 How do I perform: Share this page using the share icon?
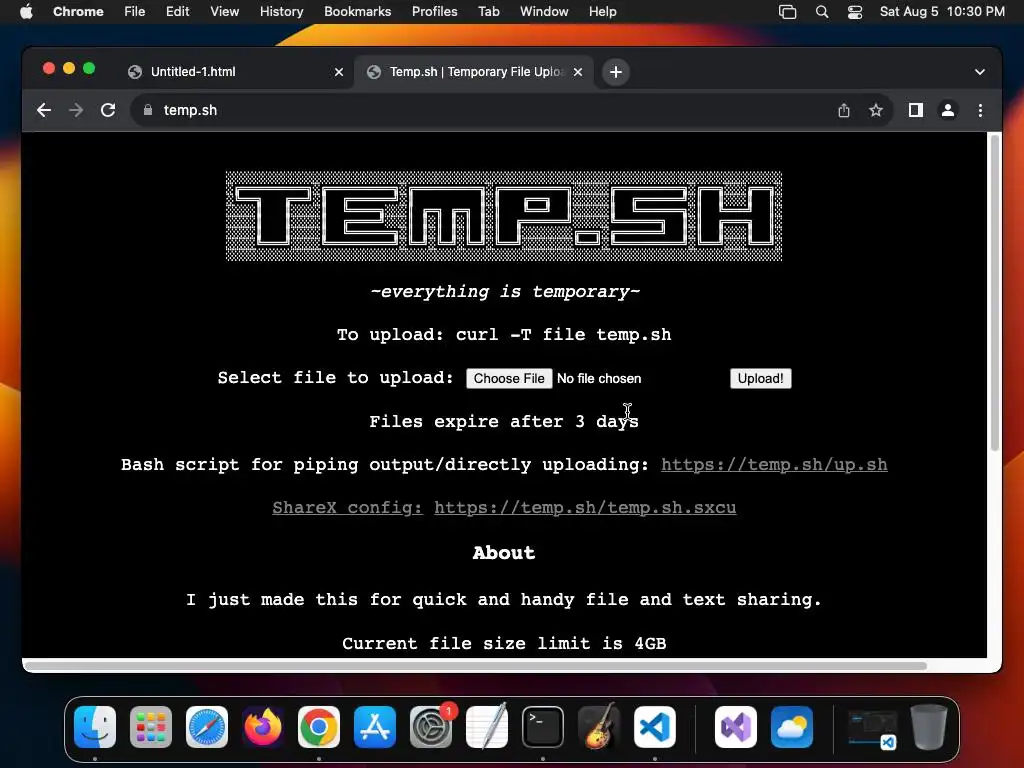844,110
